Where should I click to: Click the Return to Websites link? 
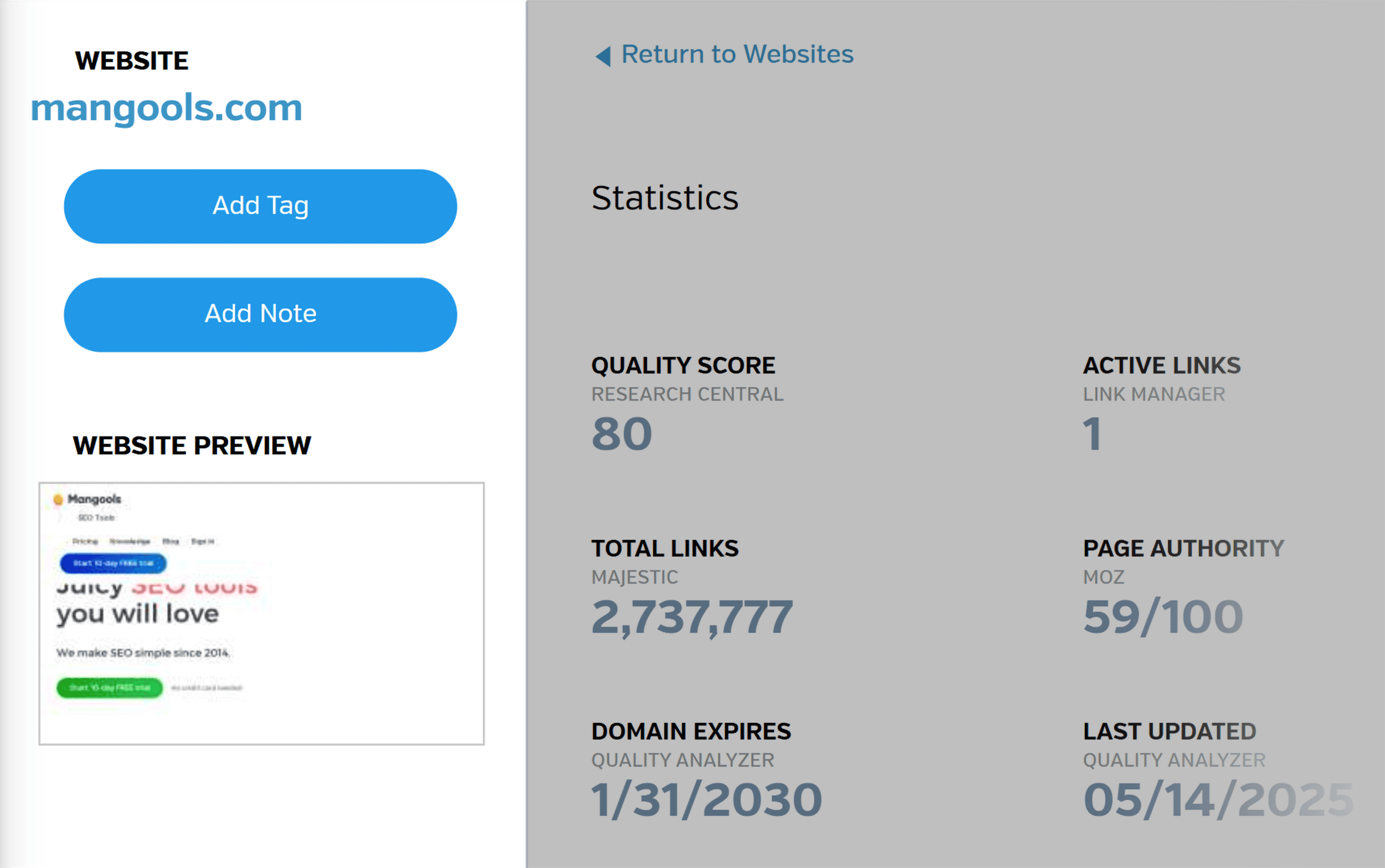point(737,54)
